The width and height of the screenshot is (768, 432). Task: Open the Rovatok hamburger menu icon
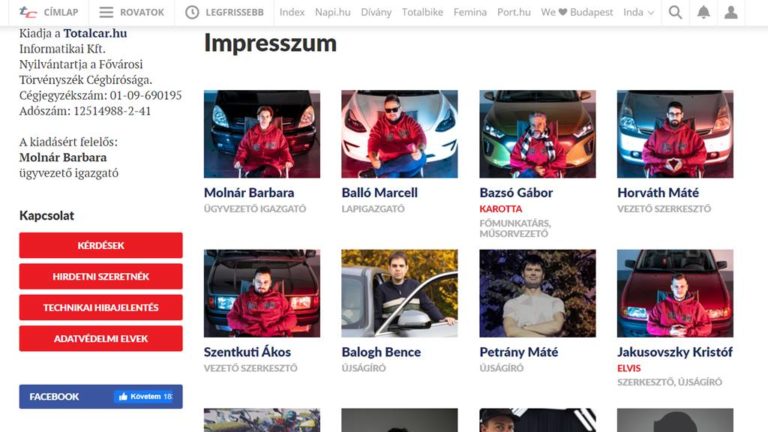point(106,12)
